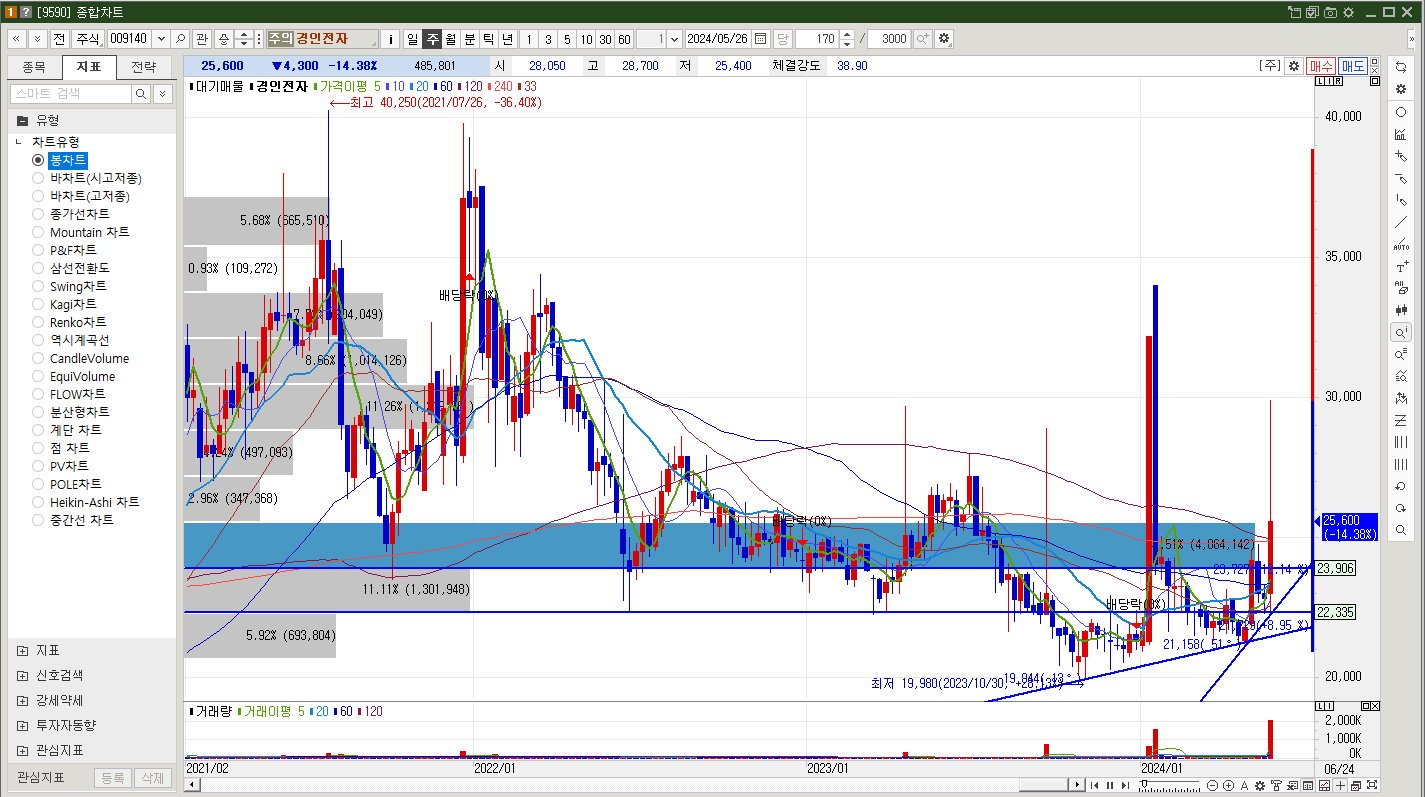Click the screenshot camera icon in title bar
This screenshot has height=797, width=1425.
[1330, 12]
